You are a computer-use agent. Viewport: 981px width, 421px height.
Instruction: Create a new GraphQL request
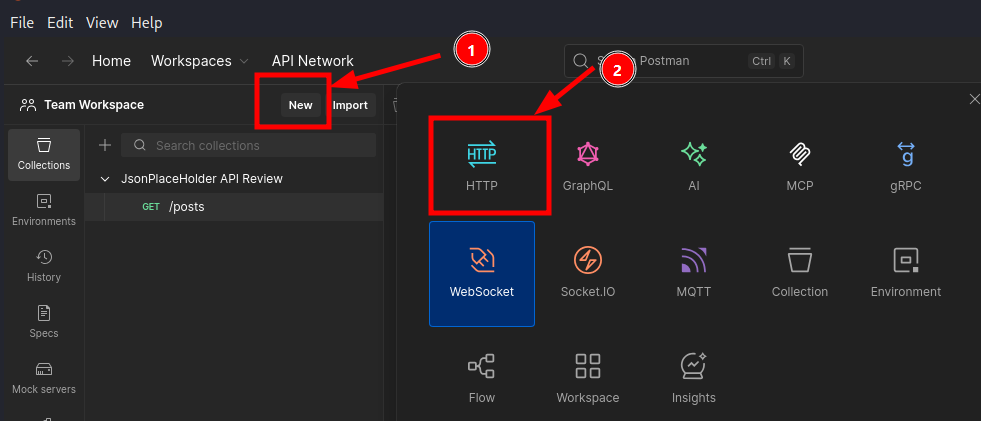tap(587, 164)
